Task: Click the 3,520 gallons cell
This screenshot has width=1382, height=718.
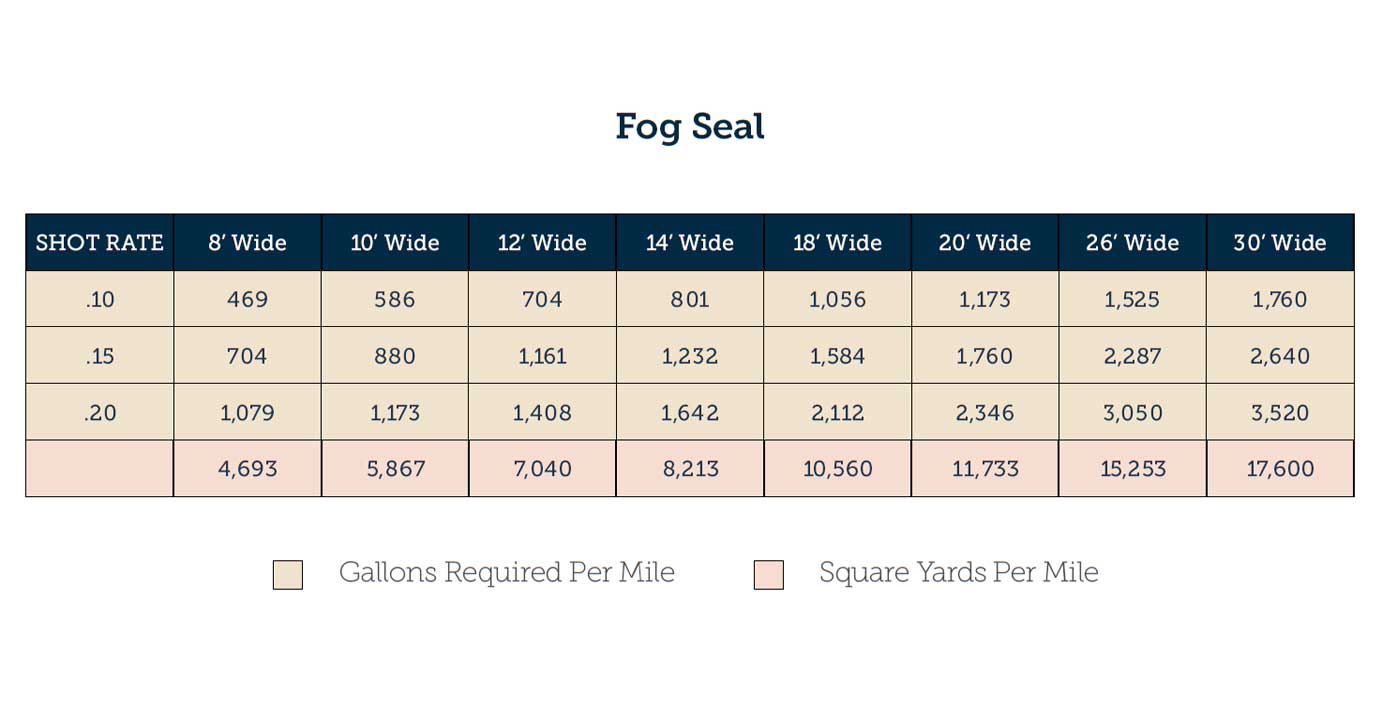Action: point(1280,412)
